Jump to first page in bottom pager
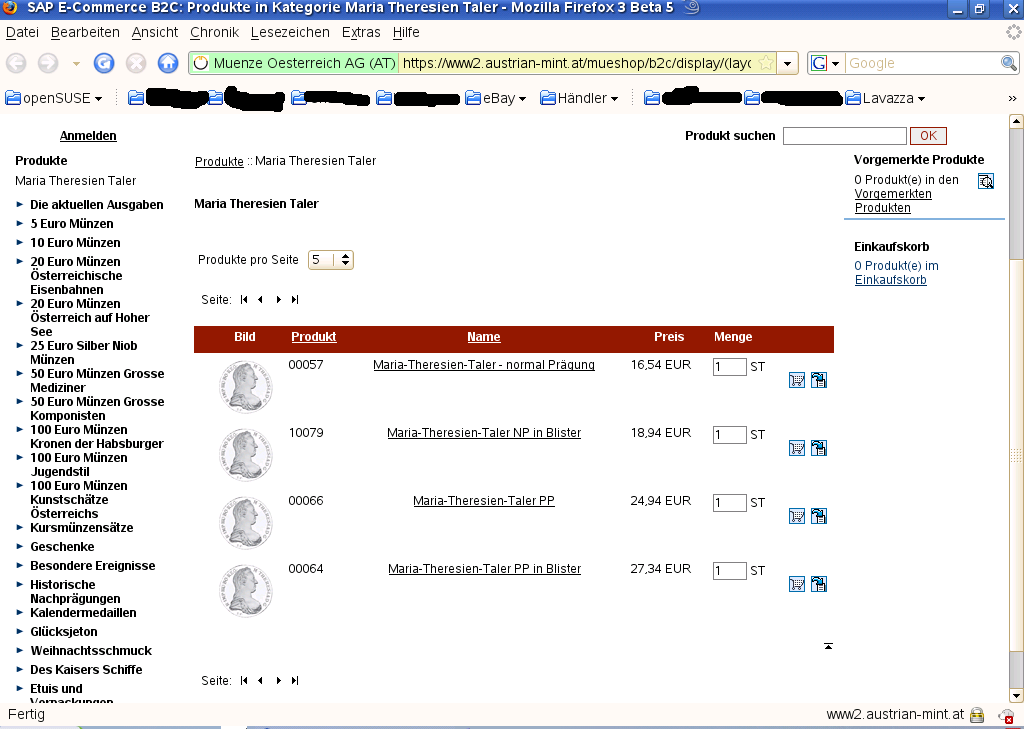Screen dimensions: 1024x729 (244, 681)
